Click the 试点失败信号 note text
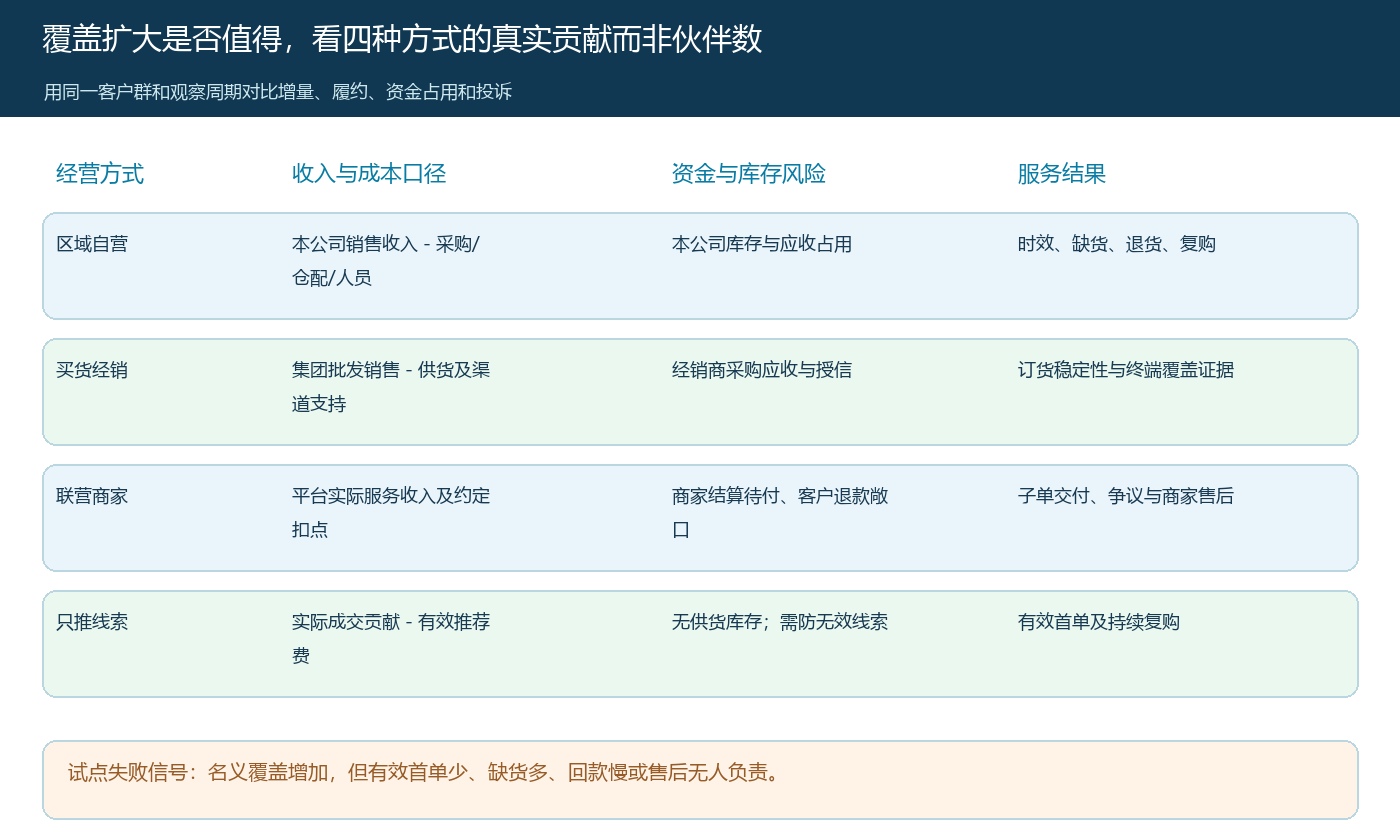Viewport: 1400px width, 840px height. click(x=424, y=773)
